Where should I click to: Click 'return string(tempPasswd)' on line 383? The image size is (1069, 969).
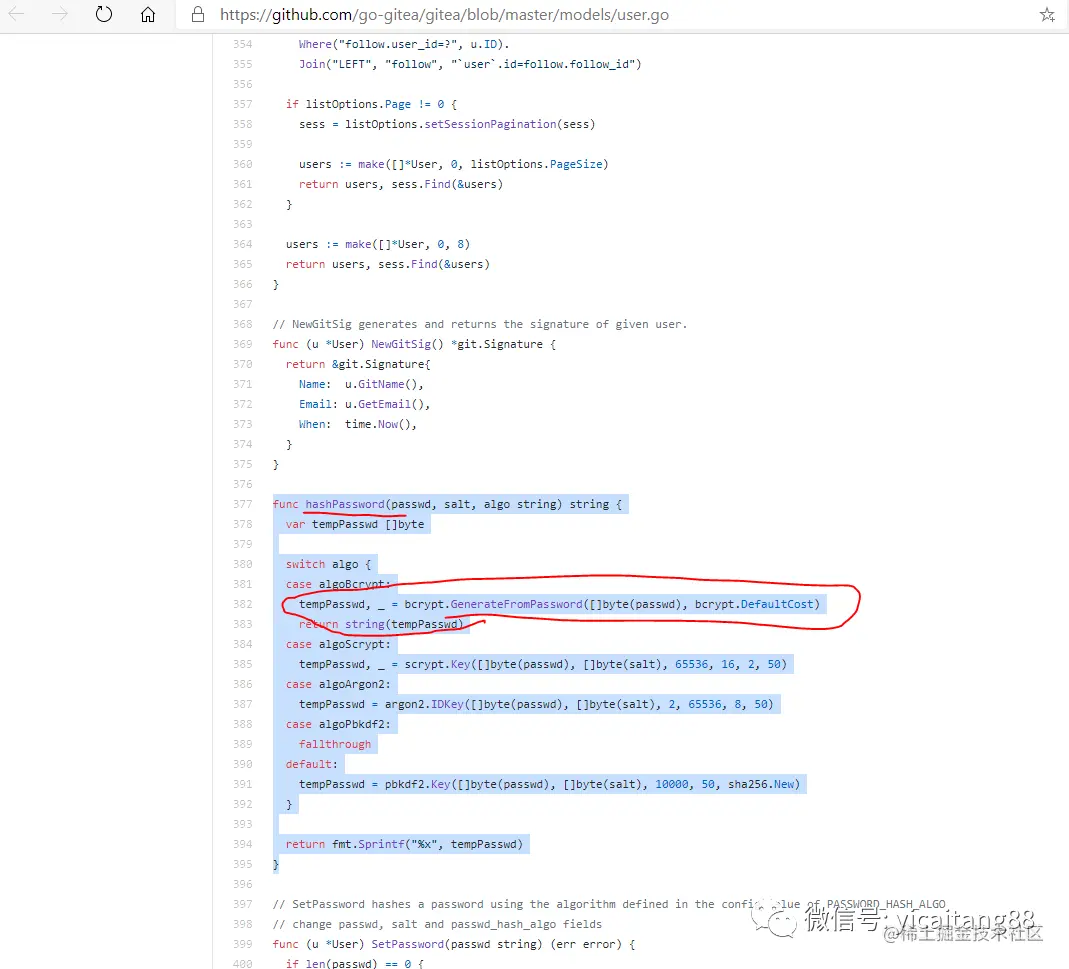(381, 624)
